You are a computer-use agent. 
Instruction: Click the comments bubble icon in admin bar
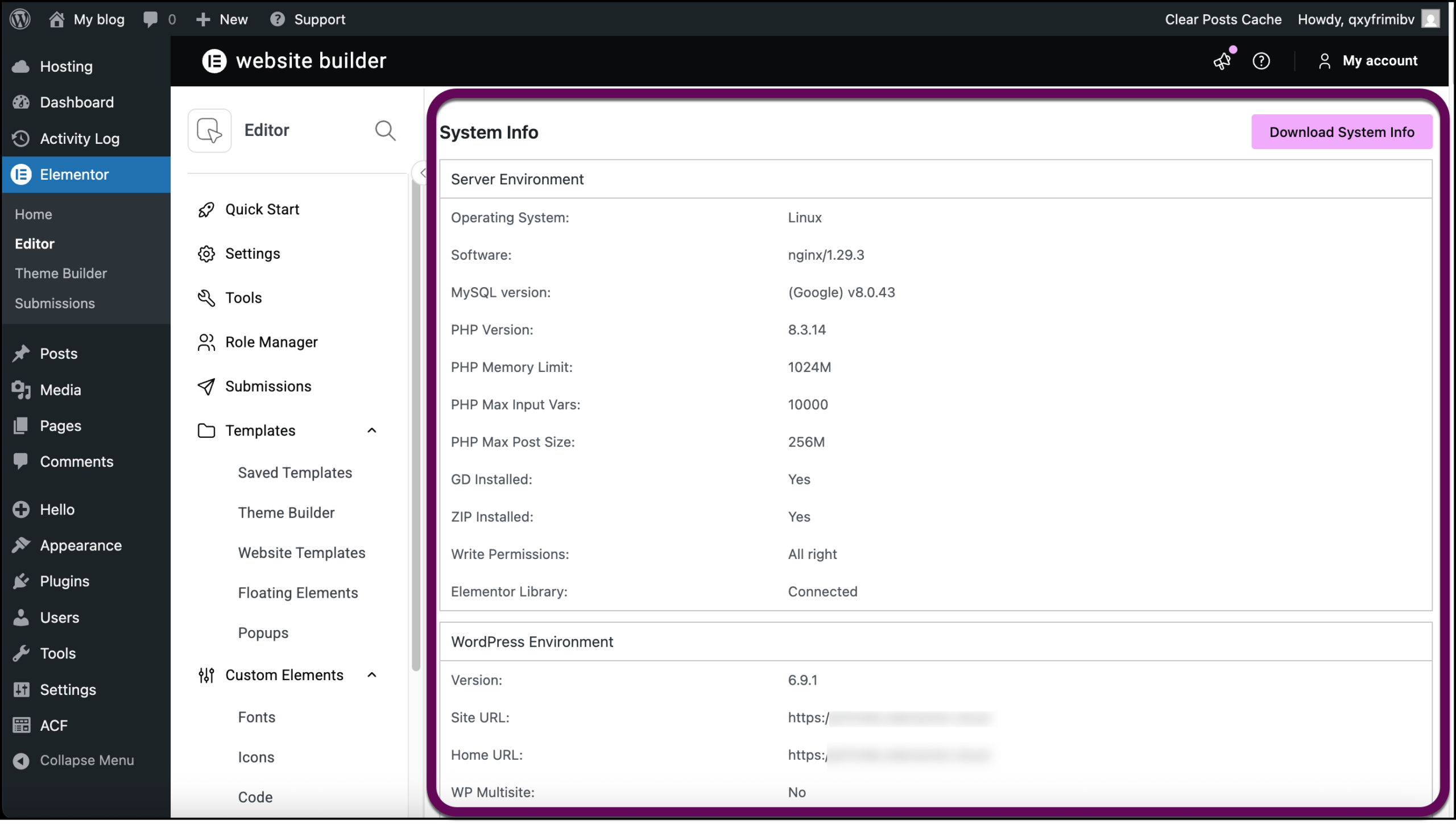(x=151, y=19)
